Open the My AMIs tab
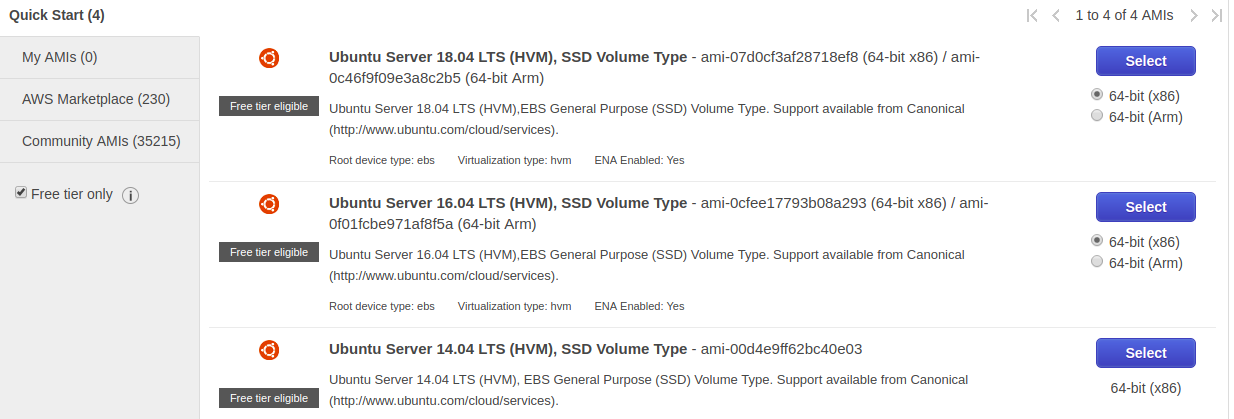The image size is (1234, 419). click(x=60, y=57)
